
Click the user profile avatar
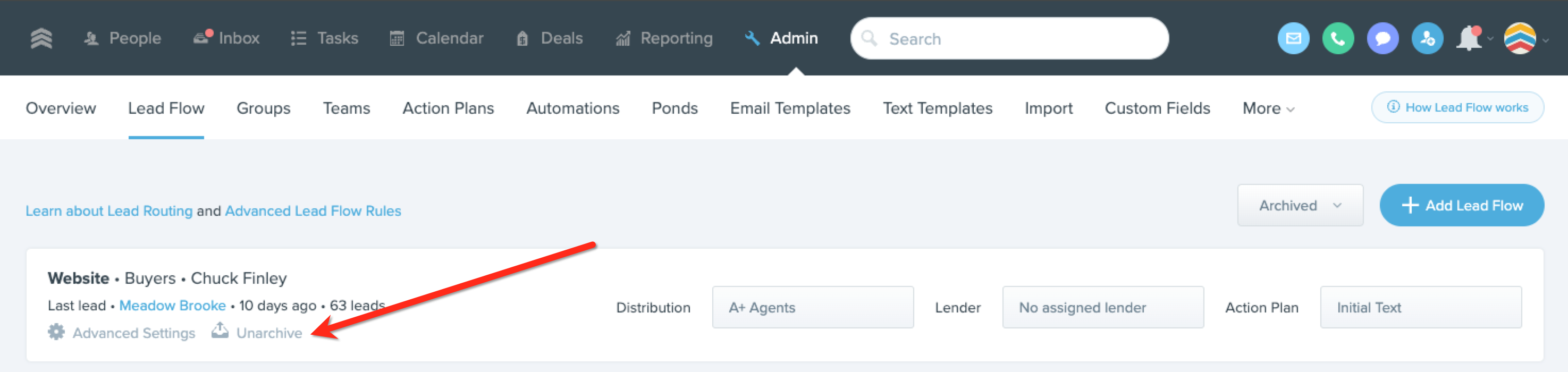point(1520,38)
